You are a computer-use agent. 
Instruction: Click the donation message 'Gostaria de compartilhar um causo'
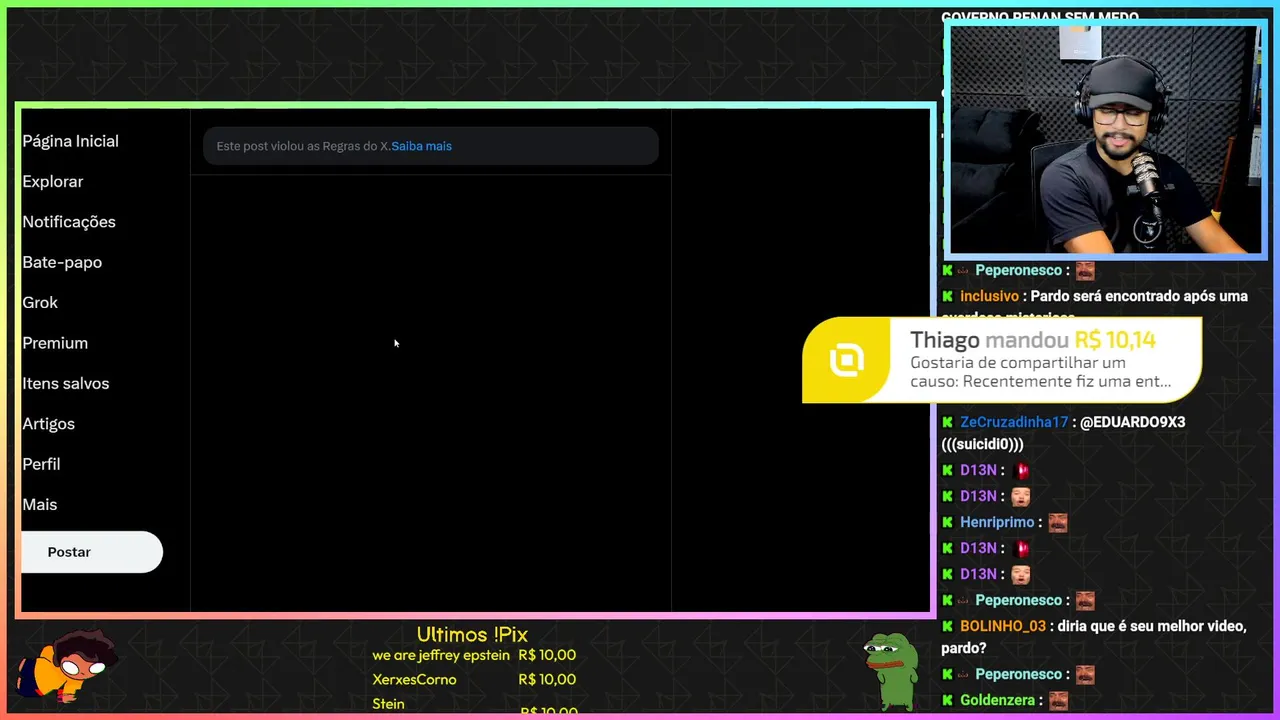(1040, 372)
